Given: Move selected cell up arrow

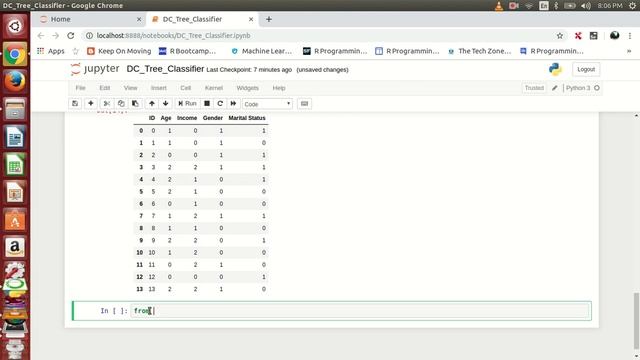Looking at the screenshot, I should 151,104.
